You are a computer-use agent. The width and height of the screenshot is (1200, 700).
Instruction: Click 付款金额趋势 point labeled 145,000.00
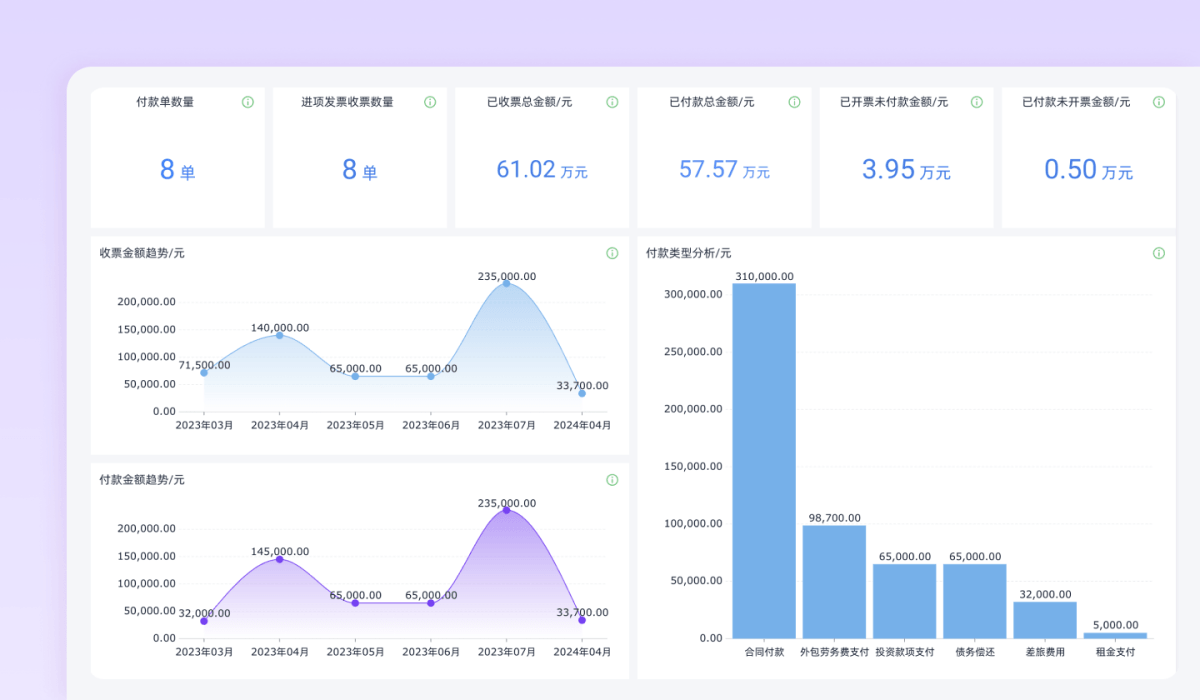tap(280, 559)
